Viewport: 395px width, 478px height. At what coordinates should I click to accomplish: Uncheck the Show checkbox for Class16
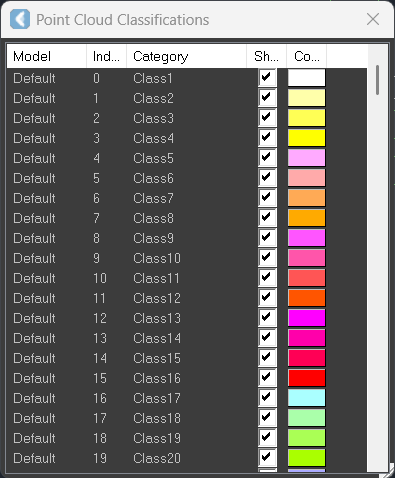(267, 378)
